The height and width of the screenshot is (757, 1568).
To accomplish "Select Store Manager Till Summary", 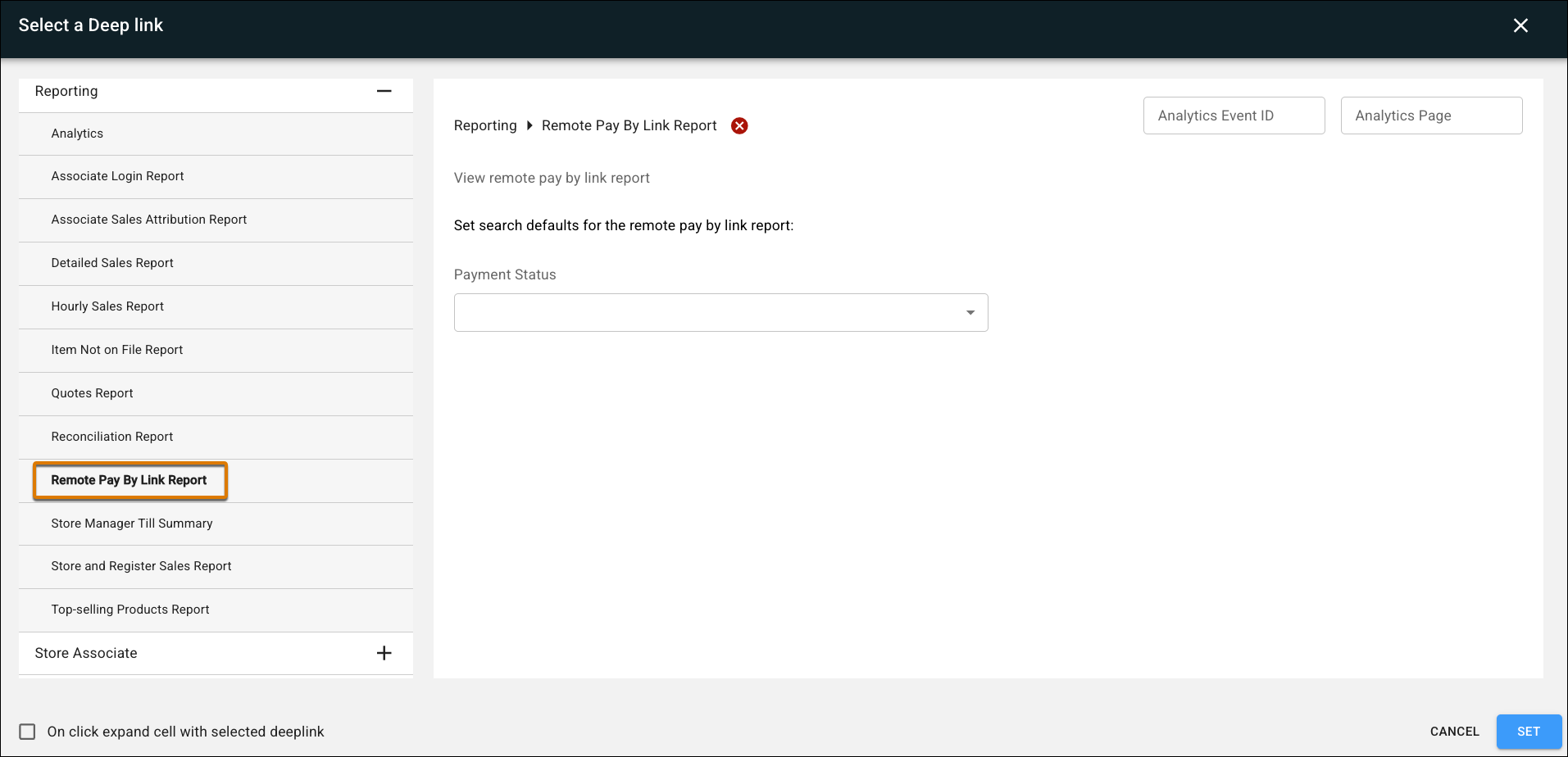I will pos(216,524).
